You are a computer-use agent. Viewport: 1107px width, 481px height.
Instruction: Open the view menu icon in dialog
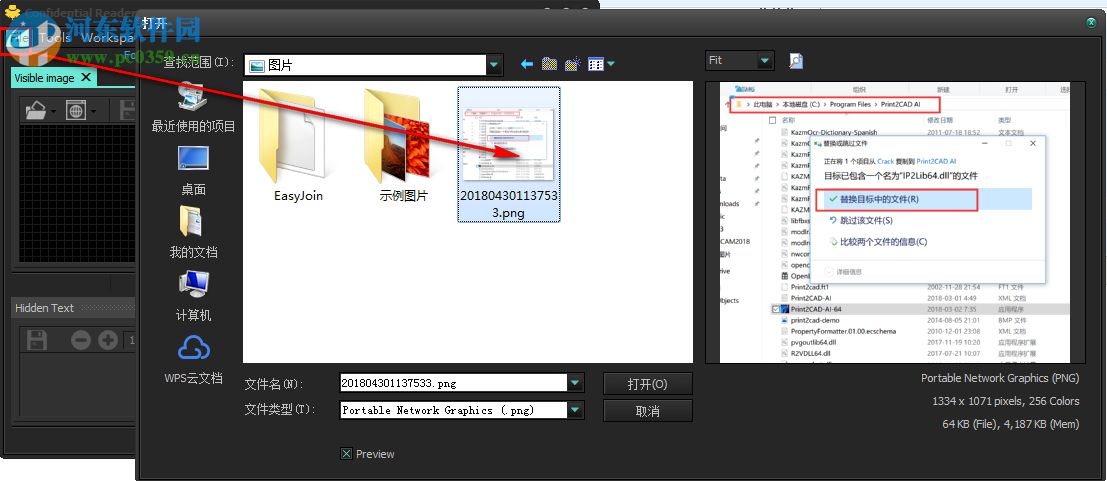pos(601,64)
